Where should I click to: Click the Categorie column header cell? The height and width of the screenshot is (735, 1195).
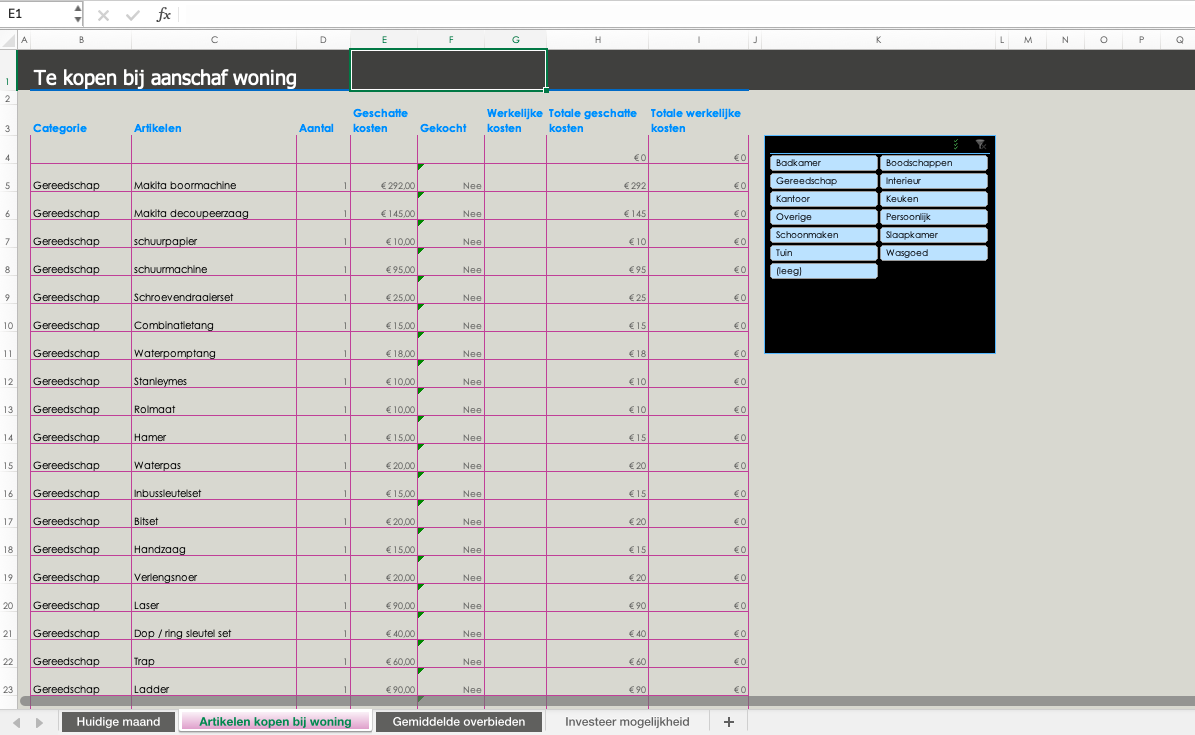pos(81,120)
